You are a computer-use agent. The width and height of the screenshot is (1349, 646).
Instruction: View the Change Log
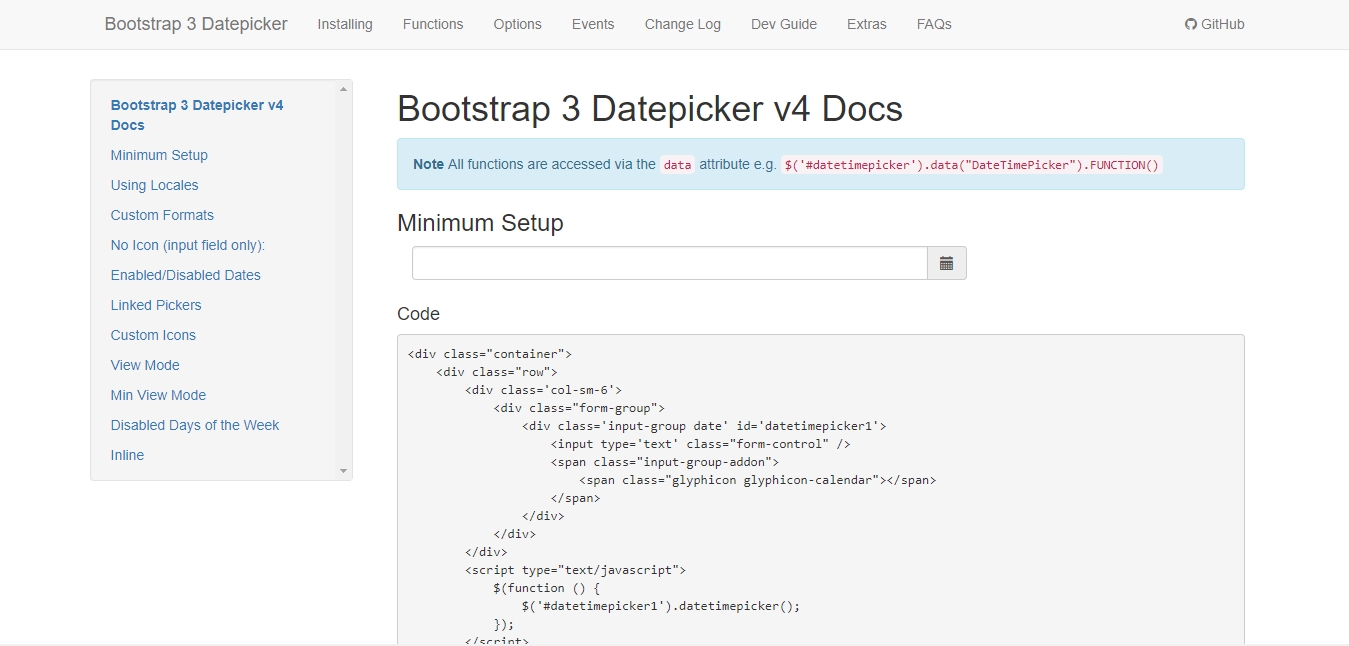click(682, 24)
